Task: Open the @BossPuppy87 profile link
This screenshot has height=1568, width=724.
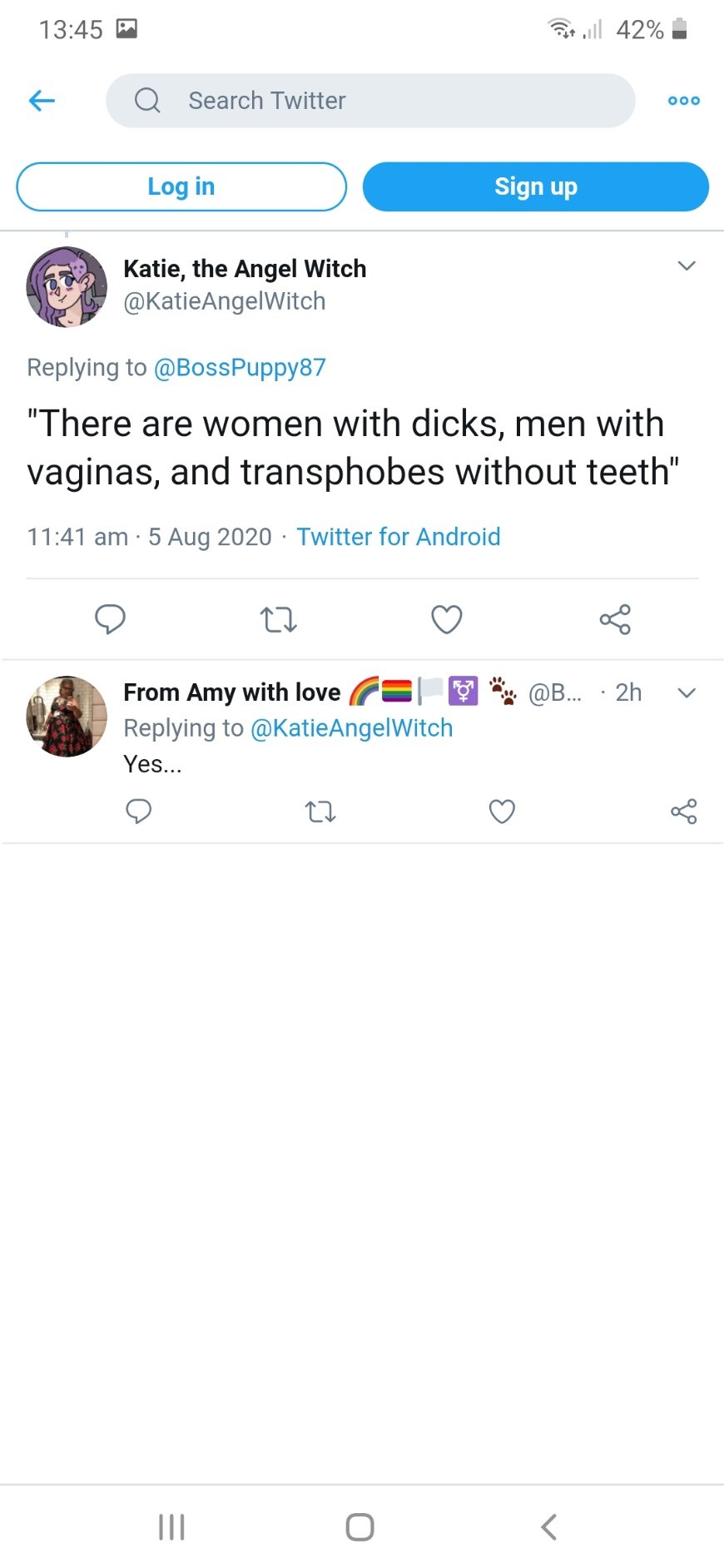Action: (x=240, y=367)
